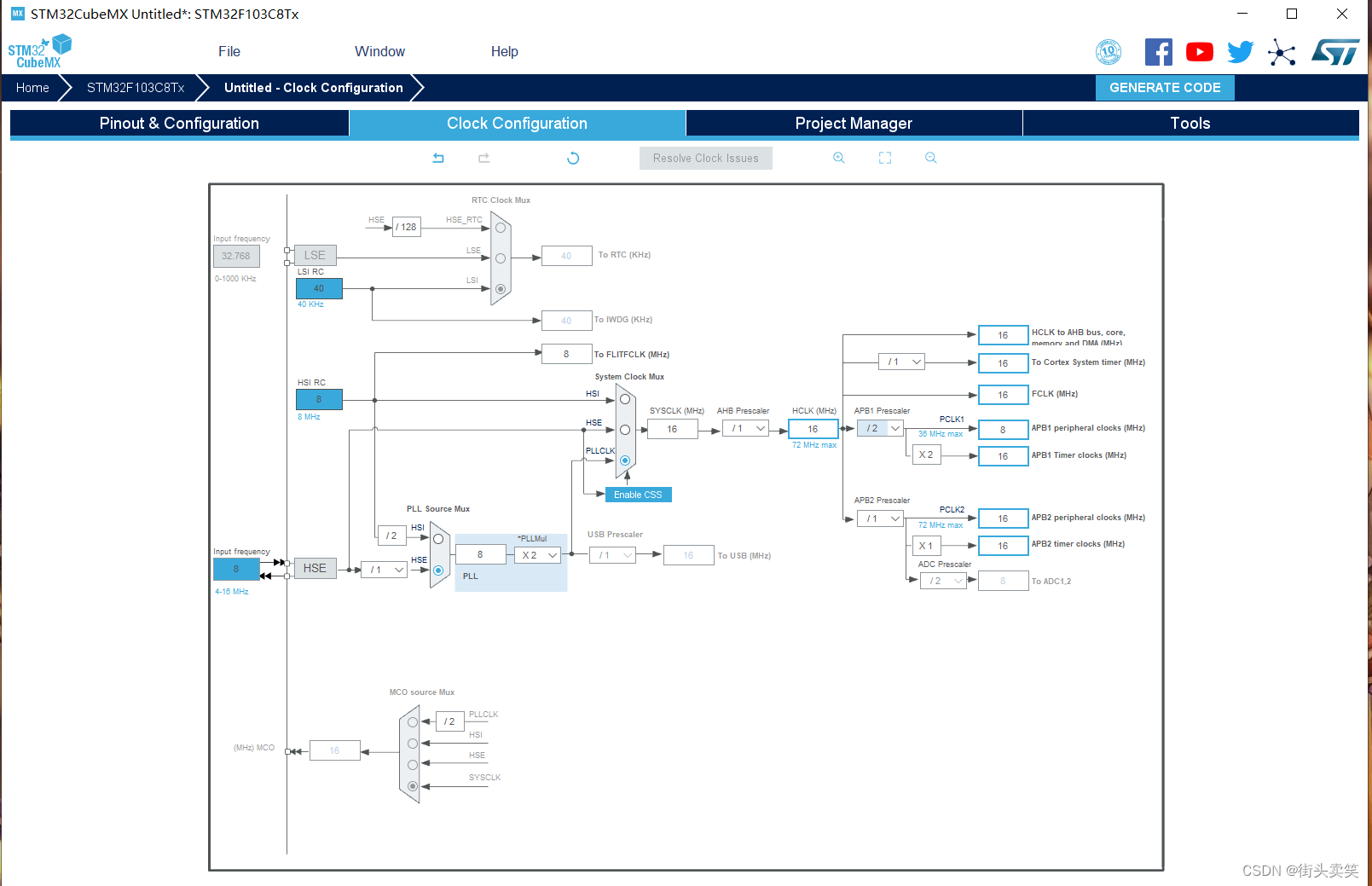This screenshot has width=1372, height=886.
Task: Select HSI in System Clock Mux
Action: (625, 399)
